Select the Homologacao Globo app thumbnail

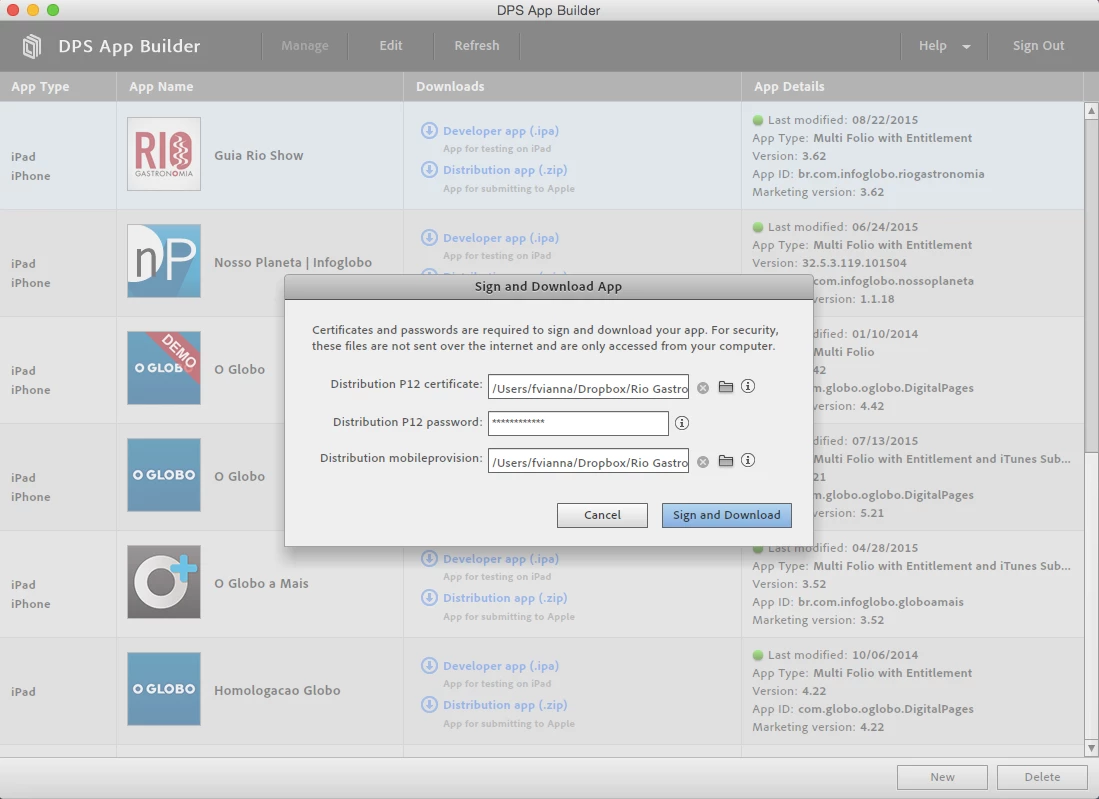[x=164, y=689]
